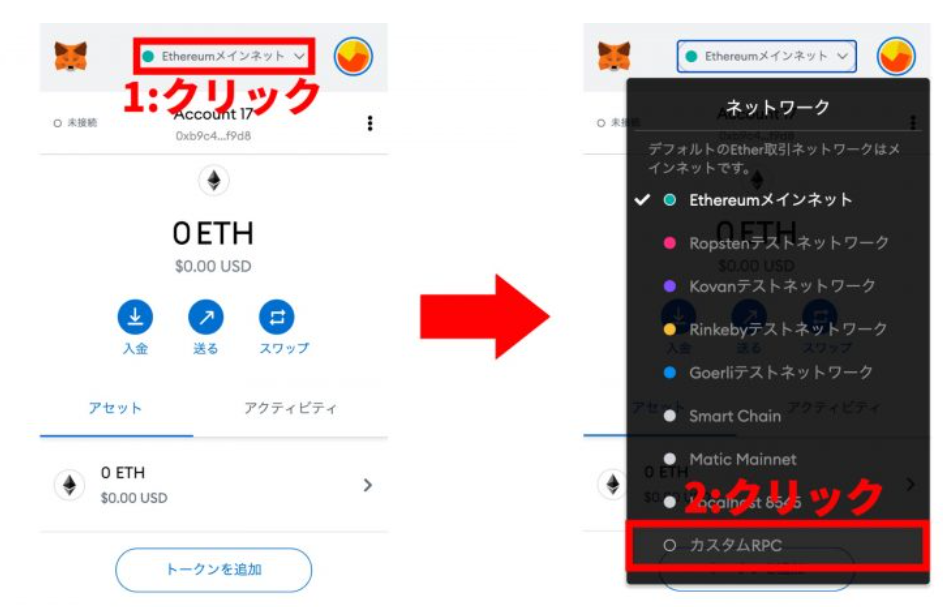Viewport: 943px width, 607px height.
Task: Select Goerliテストネットワーク network
Action: point(768,372)
